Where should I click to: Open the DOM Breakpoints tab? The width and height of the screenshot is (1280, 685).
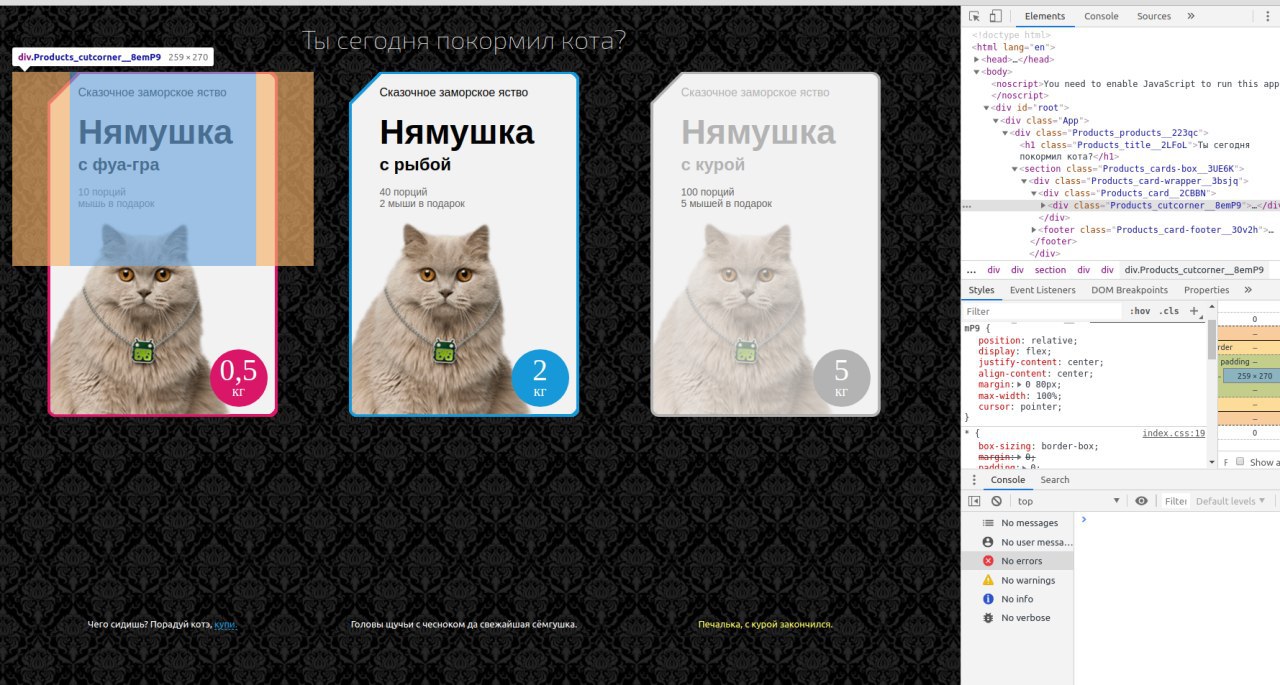(1129, 290)
